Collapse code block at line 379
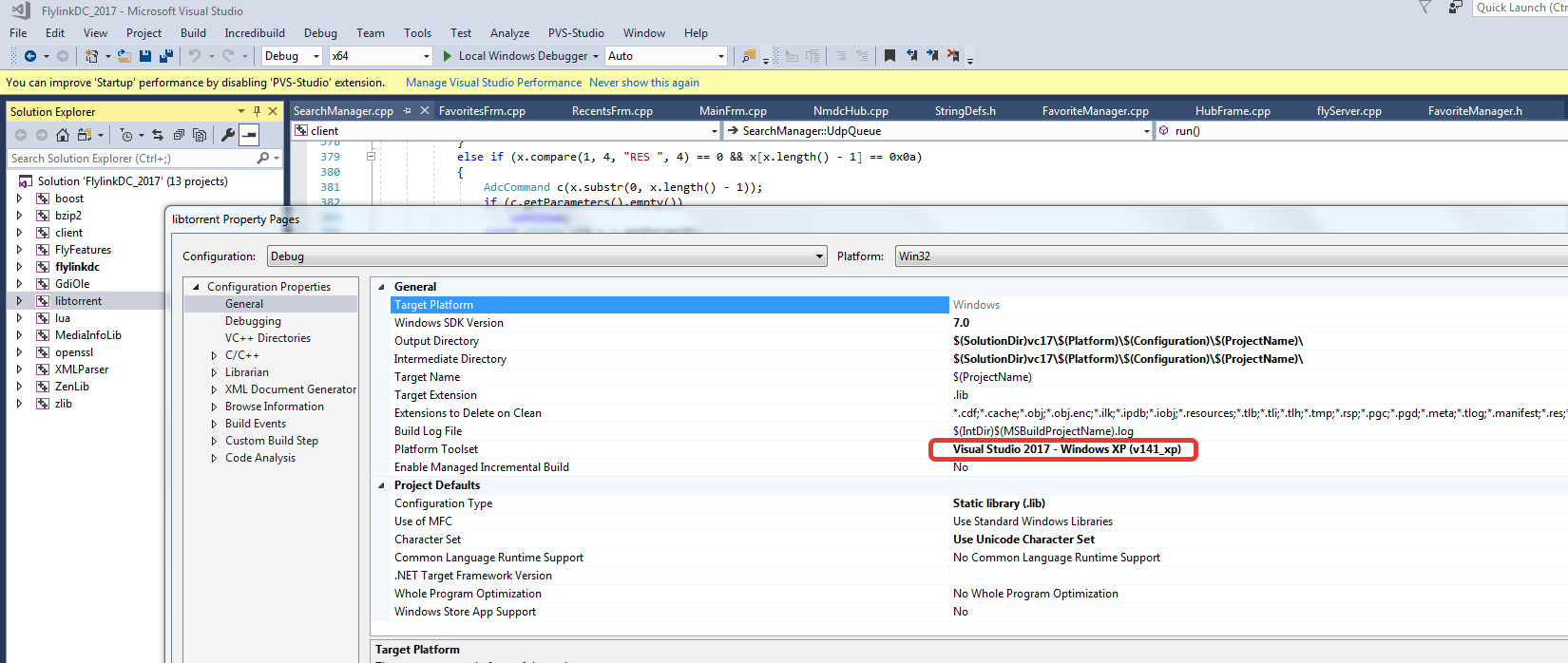Screen dimensions: 1568x663 pos(371,157)
